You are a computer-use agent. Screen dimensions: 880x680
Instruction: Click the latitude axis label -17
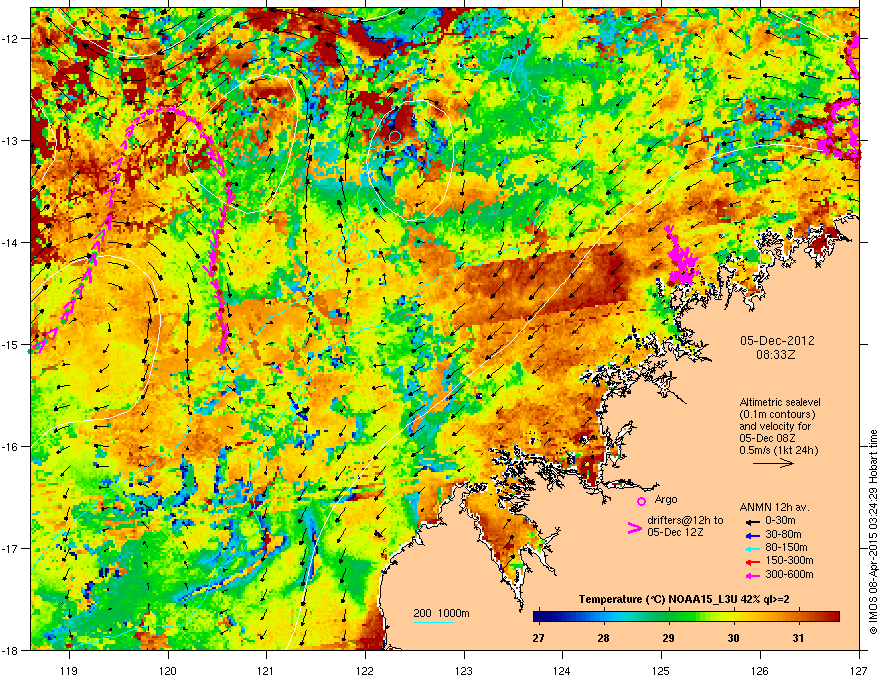point(11,548)
